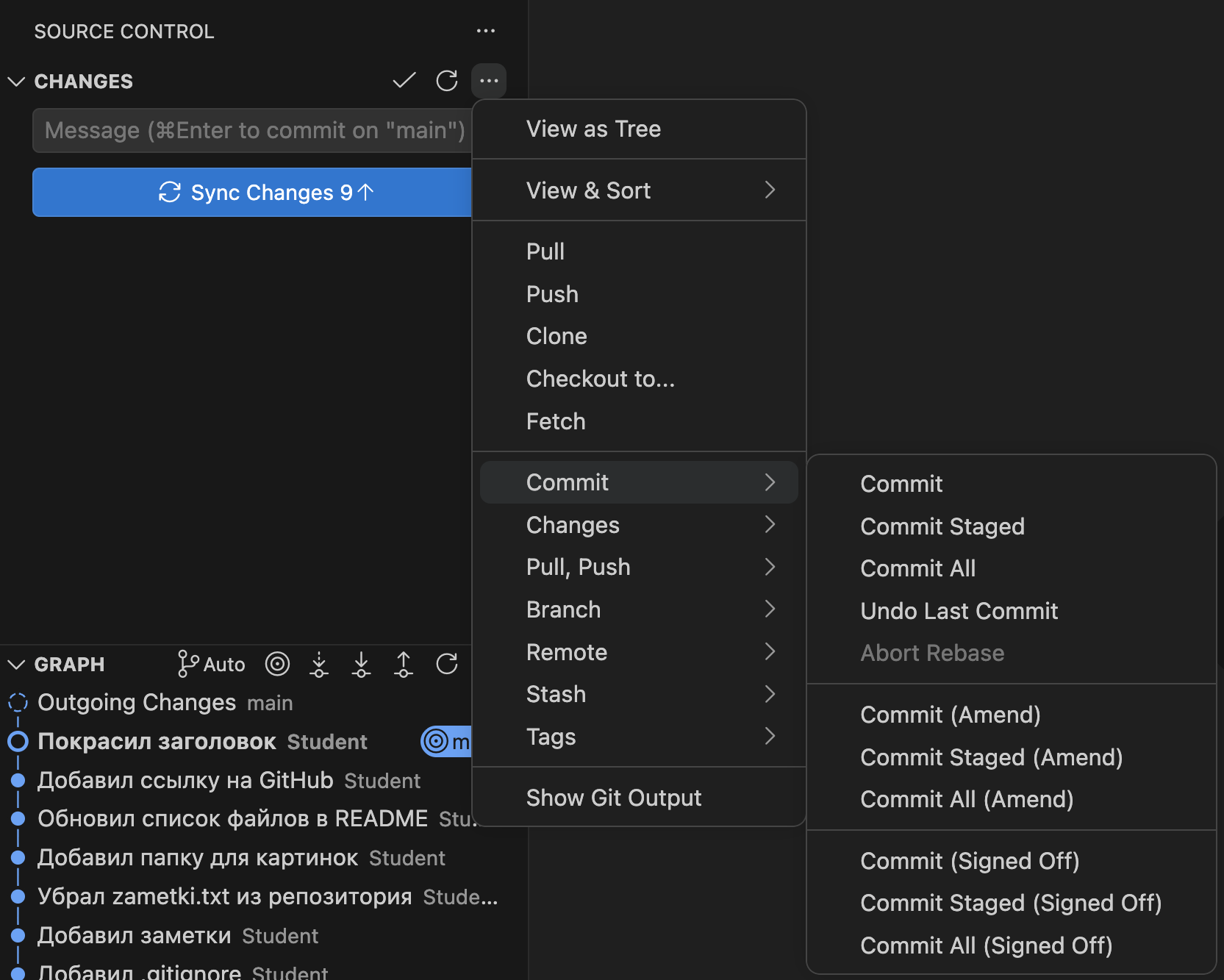The width and height of the screenshot is (1224, 980).
Task: Click the Fetch icon in Graph toolbar
Action: [x=319, y=665]
